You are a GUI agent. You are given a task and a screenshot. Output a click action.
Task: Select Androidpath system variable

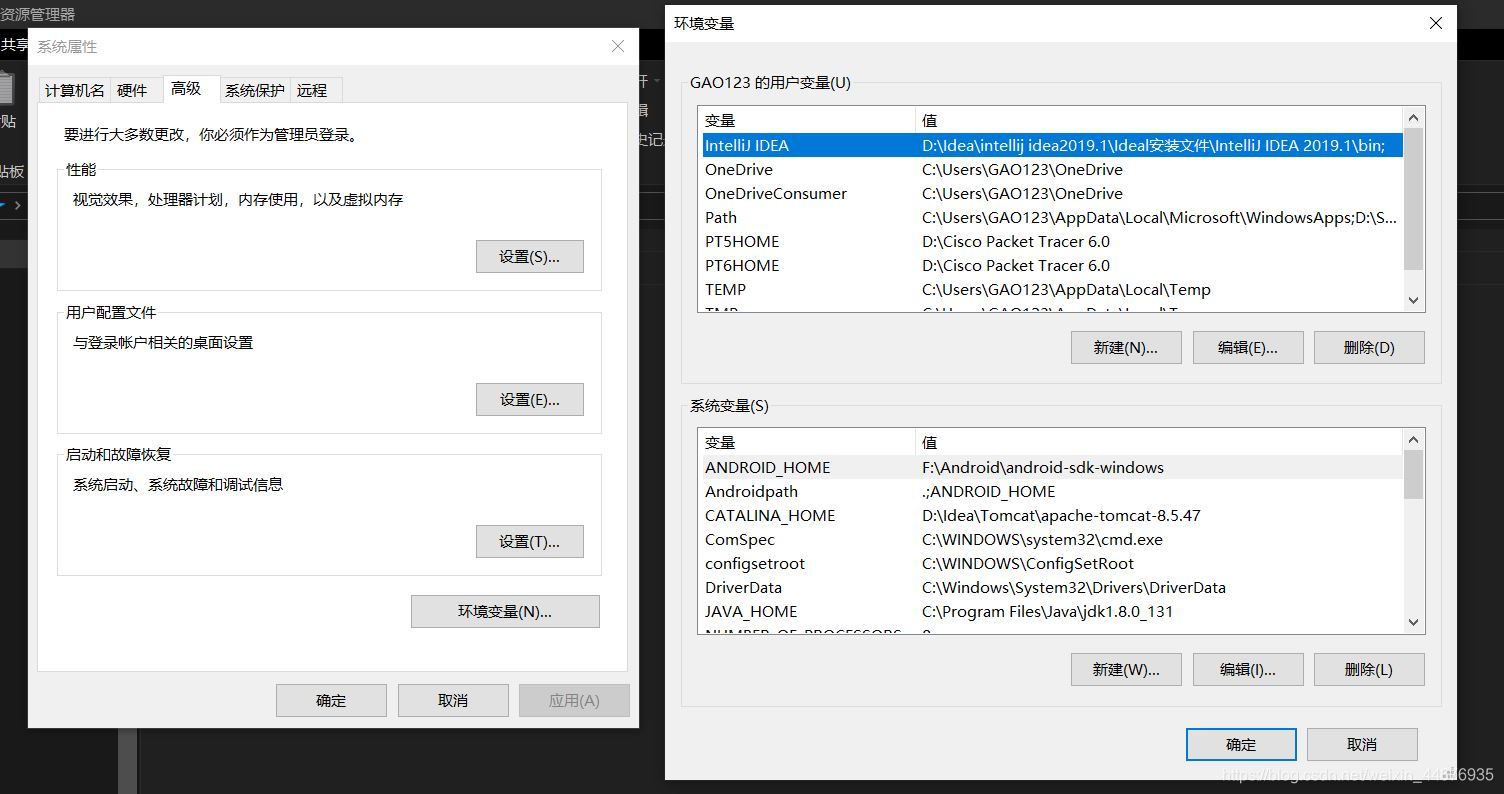(1050, 491)
